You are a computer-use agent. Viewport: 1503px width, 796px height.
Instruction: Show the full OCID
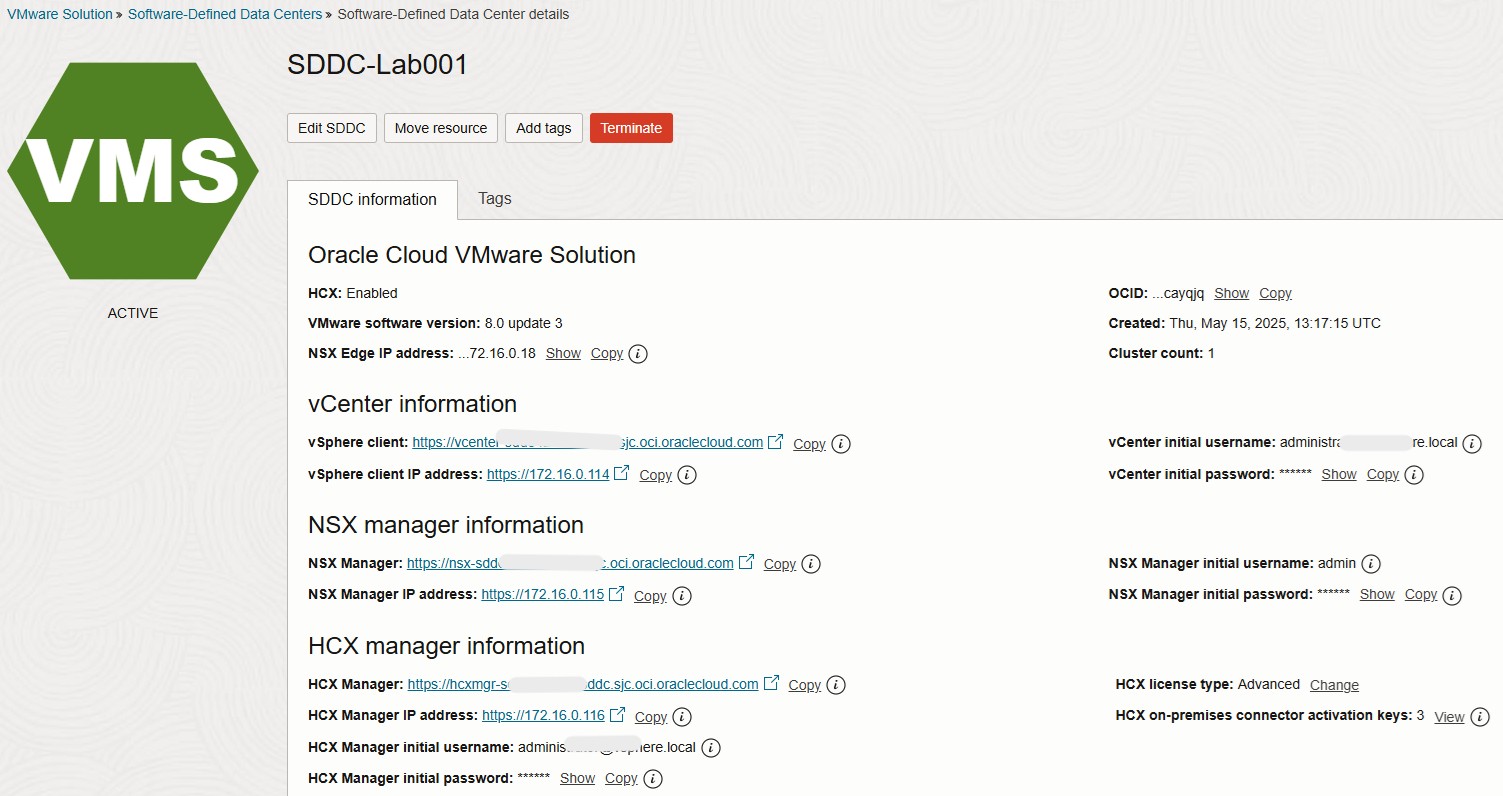1231,293
